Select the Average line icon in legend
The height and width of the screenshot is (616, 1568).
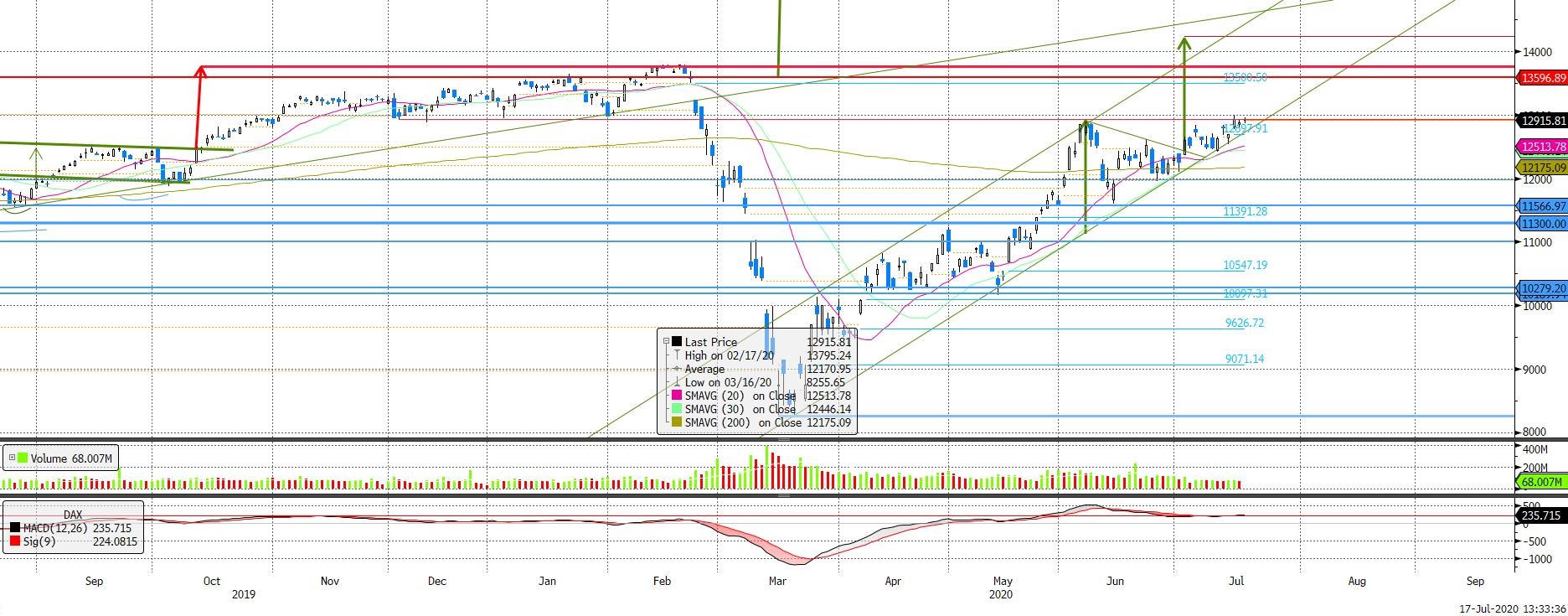coord(677,369)
